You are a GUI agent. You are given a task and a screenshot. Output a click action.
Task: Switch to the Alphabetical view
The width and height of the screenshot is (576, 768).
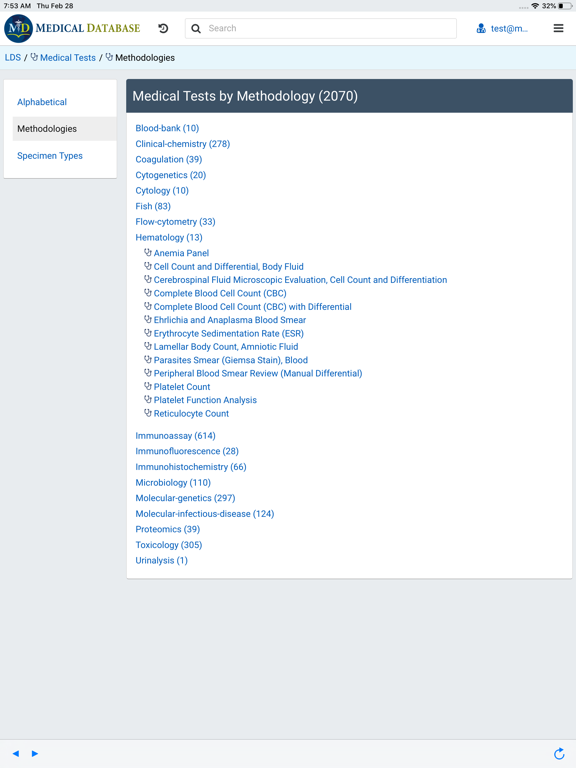(42, 102)
